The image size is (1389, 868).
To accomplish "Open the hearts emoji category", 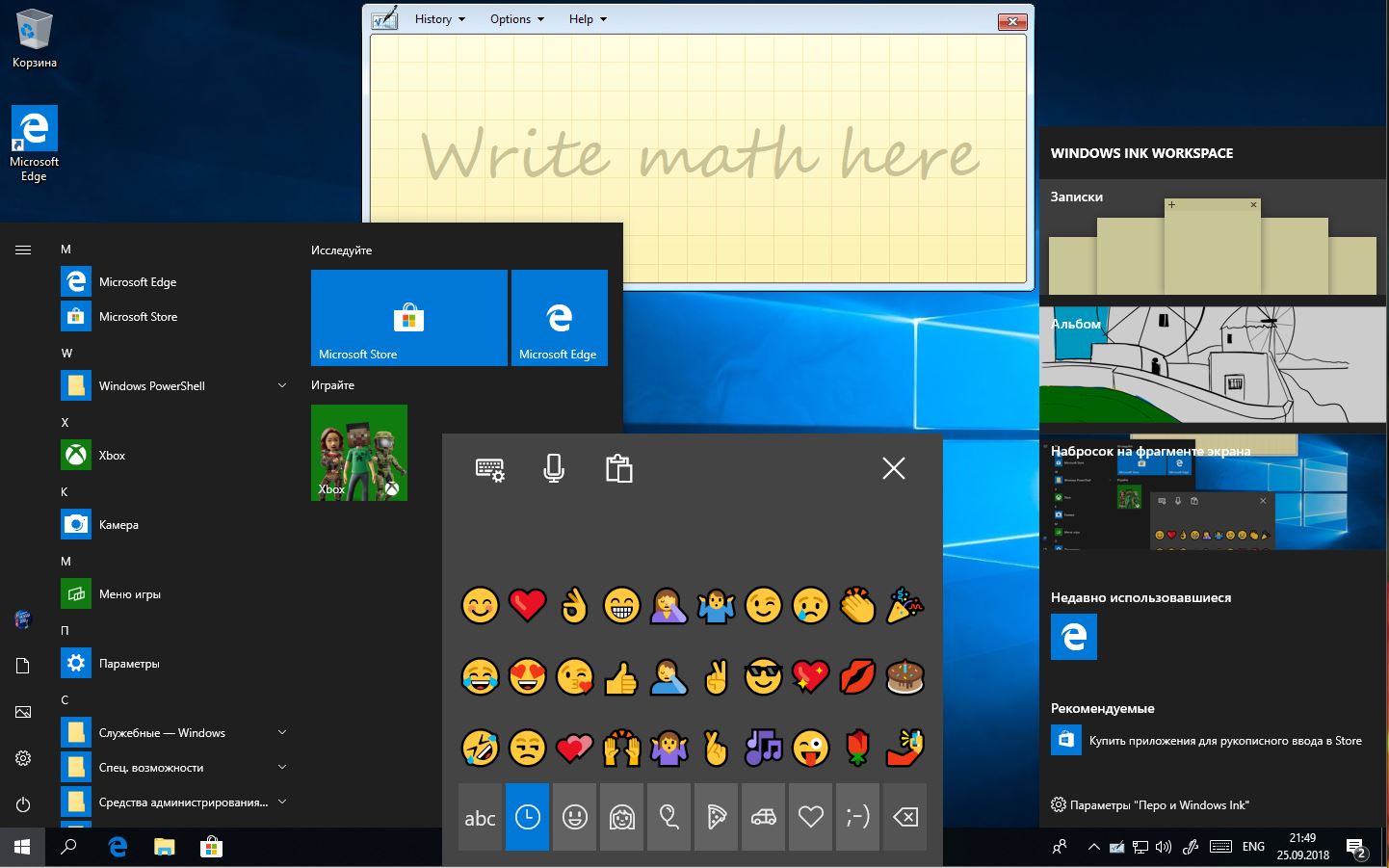I will click(810, 817).
